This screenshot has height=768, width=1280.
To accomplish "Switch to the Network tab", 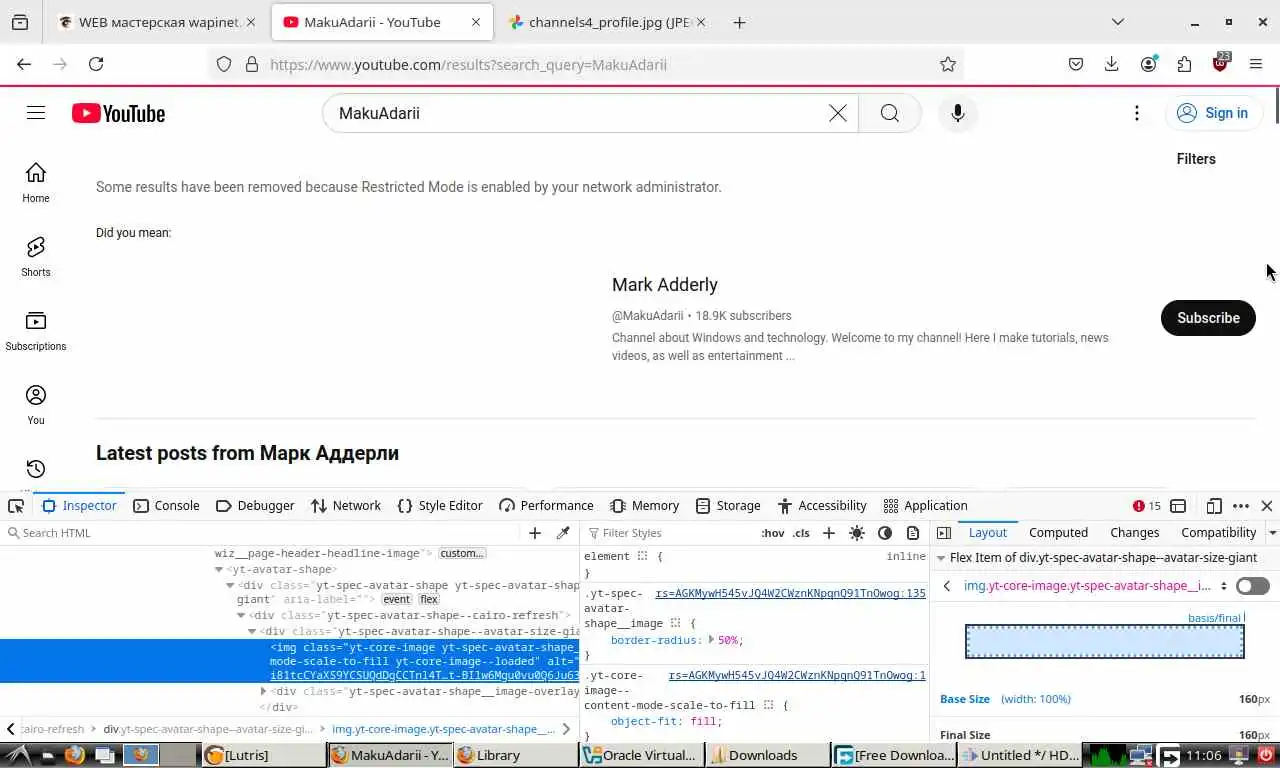I will [x=346, y=506].
